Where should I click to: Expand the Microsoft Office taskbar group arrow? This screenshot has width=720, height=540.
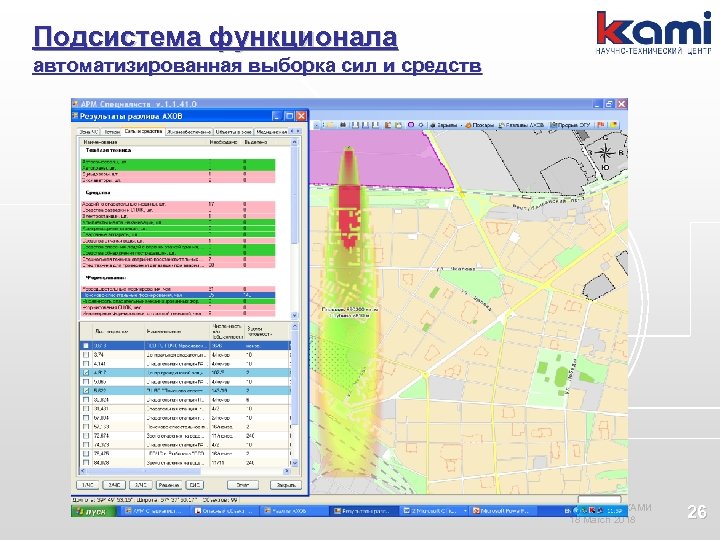click(465, 511)
